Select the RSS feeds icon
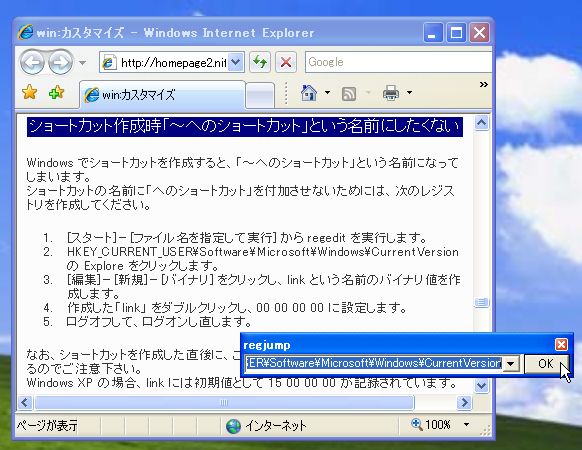582x450 pixels. (349, 94)
